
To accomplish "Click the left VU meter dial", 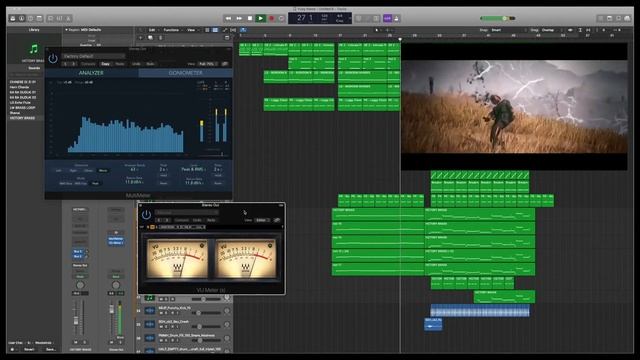I will point(177,259).
